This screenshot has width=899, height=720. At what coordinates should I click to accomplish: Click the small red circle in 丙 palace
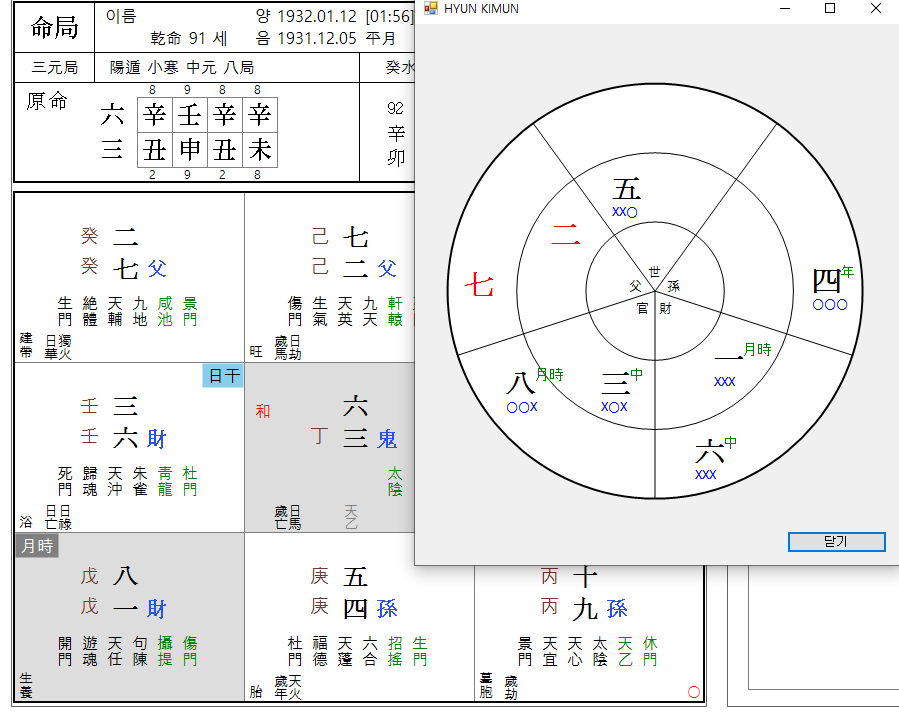694,692
